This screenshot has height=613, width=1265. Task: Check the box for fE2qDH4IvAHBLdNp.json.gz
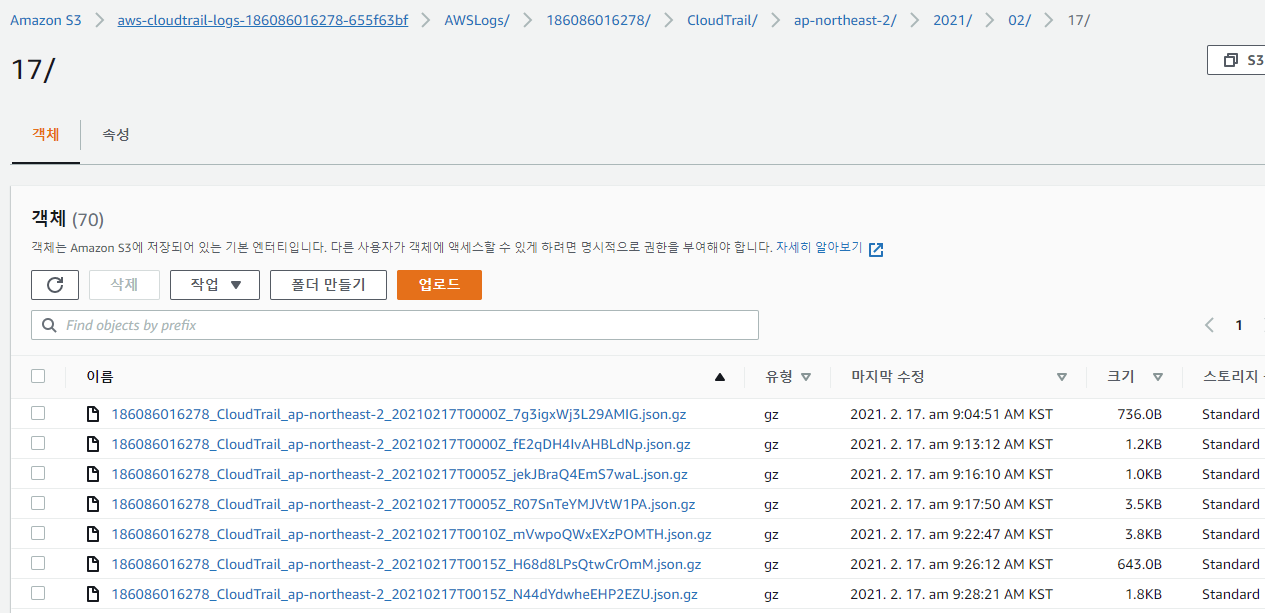(38, 443)
